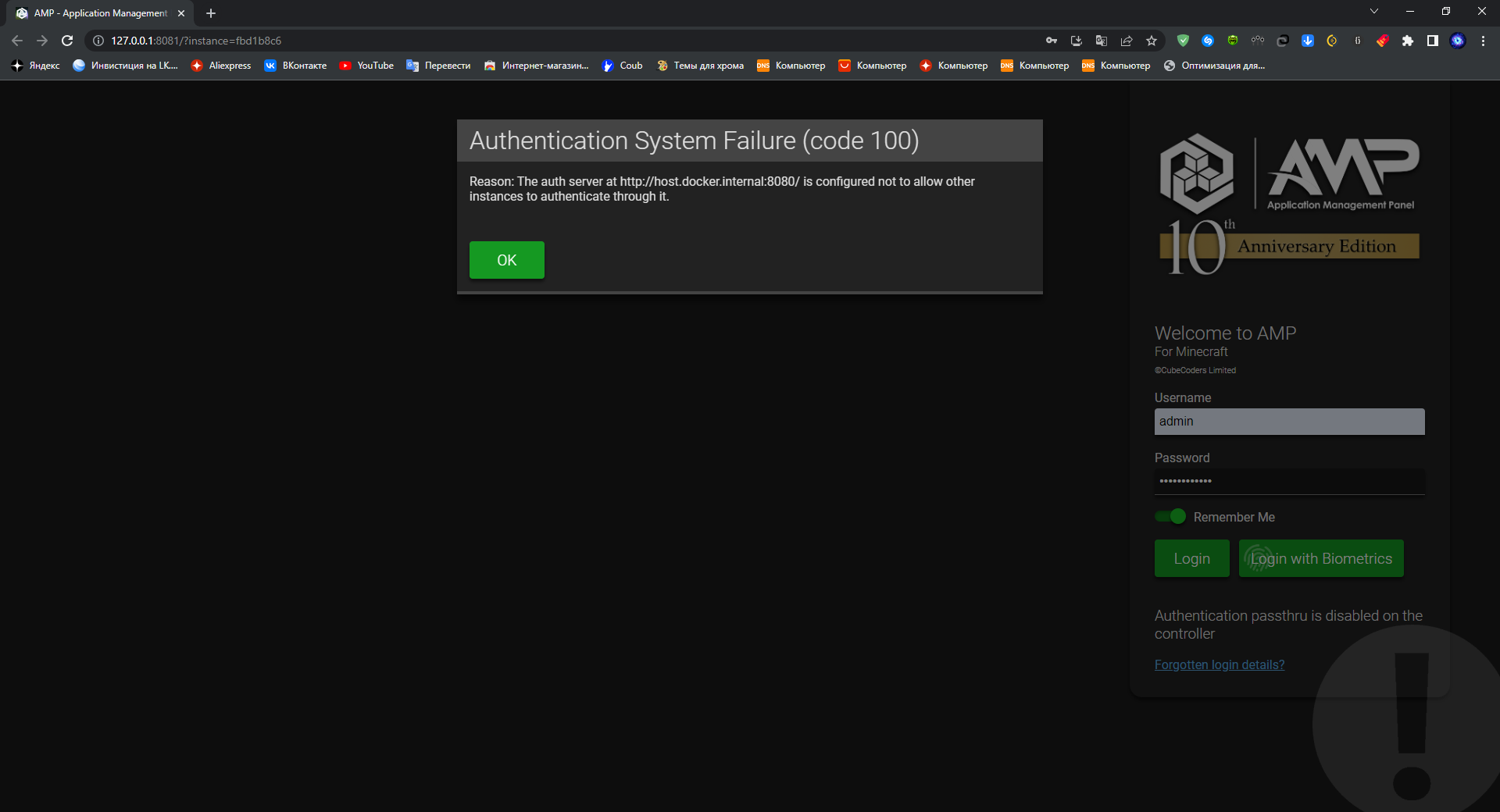Image resolution: width=1500 pixels, height=812 pixels.
Task: Go back with the browser back arrow
Action: point(17,41)
